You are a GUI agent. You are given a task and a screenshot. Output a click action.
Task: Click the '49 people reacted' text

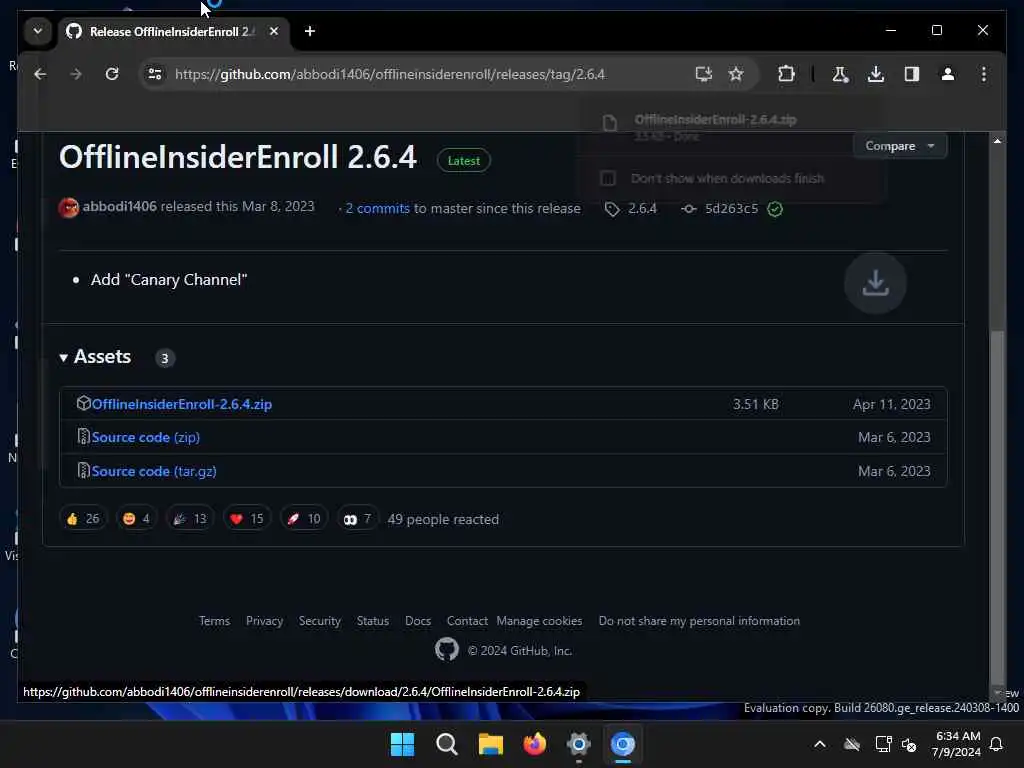[x=443, y=520]
